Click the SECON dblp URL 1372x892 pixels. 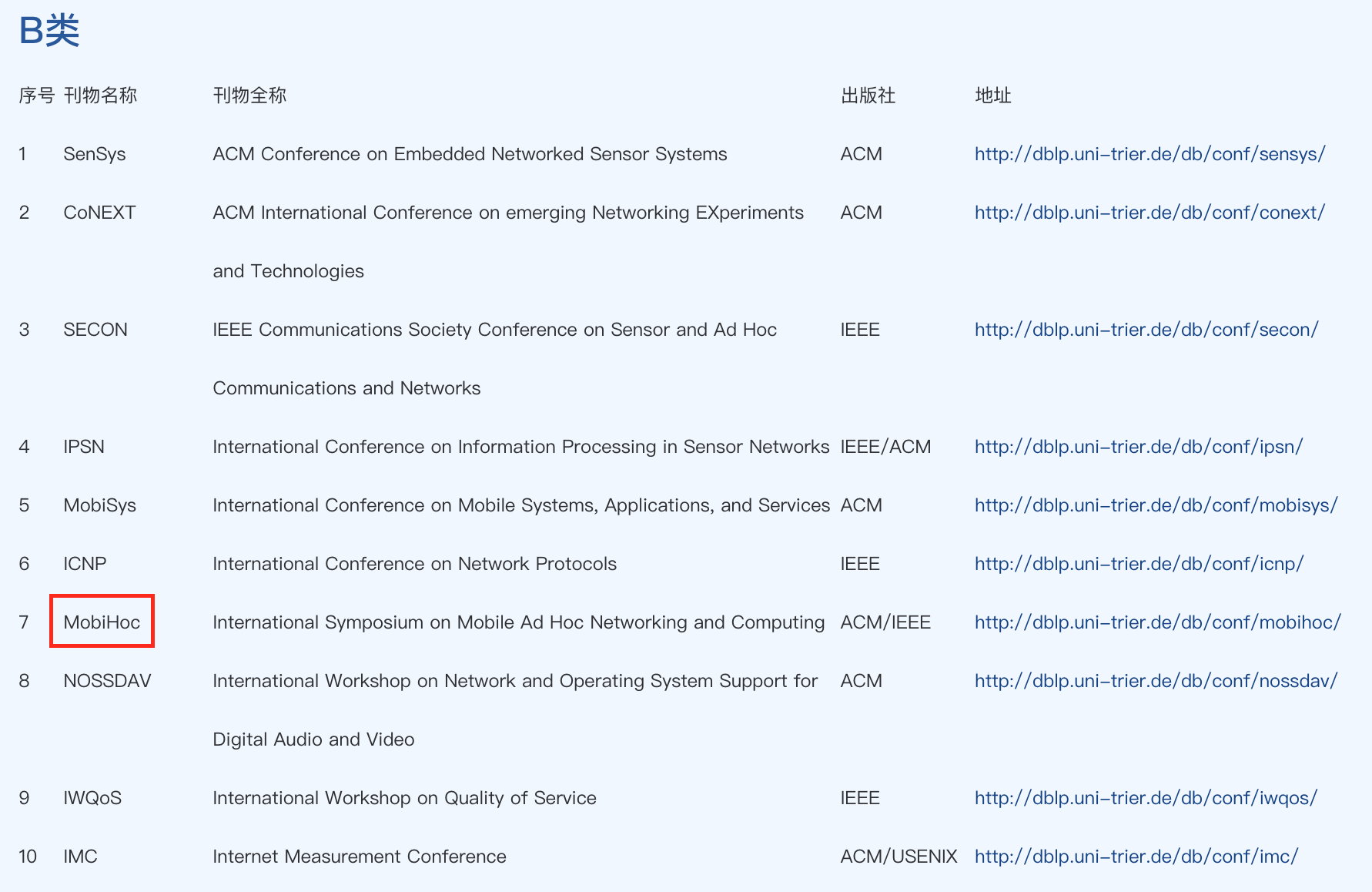point(1146,330)
